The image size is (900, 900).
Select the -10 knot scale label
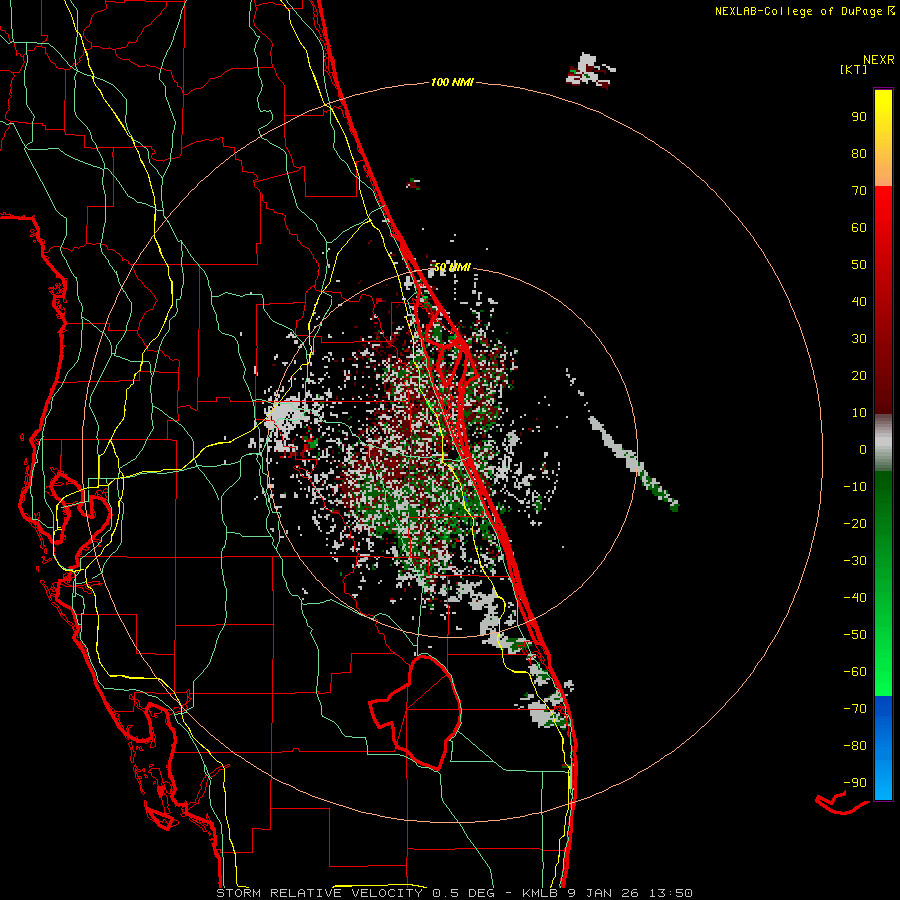855,487
